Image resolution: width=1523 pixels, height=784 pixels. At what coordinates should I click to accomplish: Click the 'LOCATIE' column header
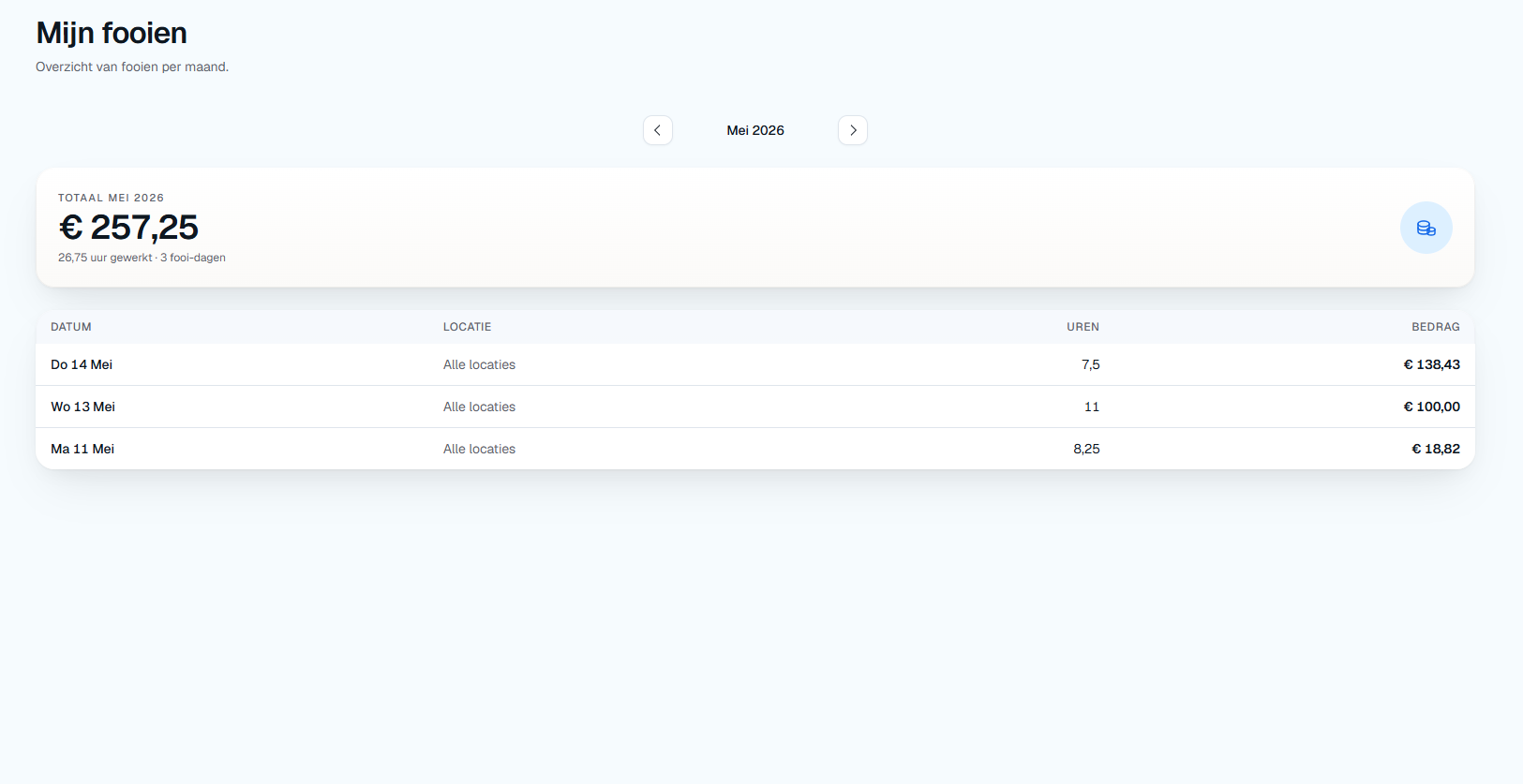point(467,327)
